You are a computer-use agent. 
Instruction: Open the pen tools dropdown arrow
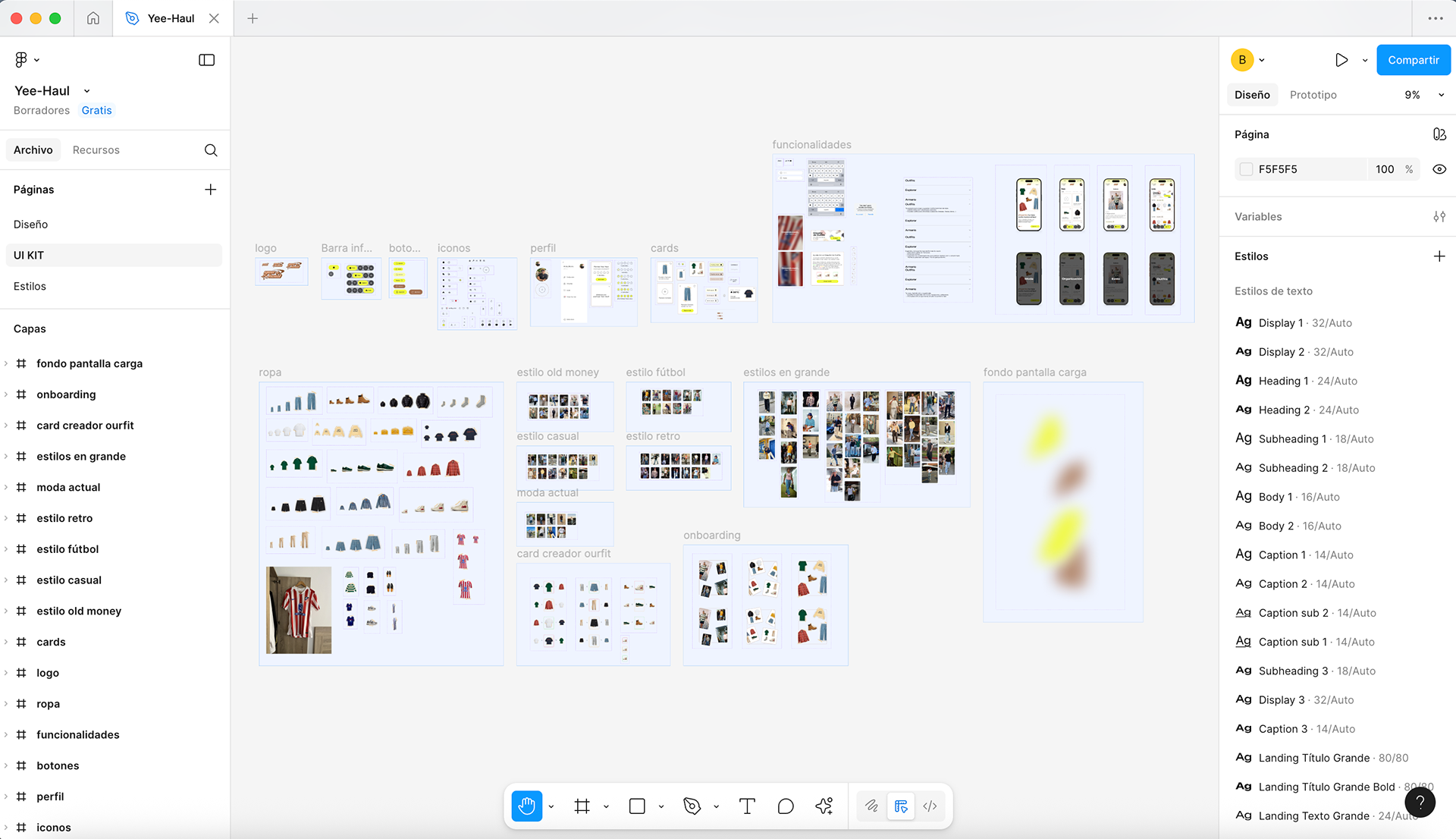tap(716, 806)
